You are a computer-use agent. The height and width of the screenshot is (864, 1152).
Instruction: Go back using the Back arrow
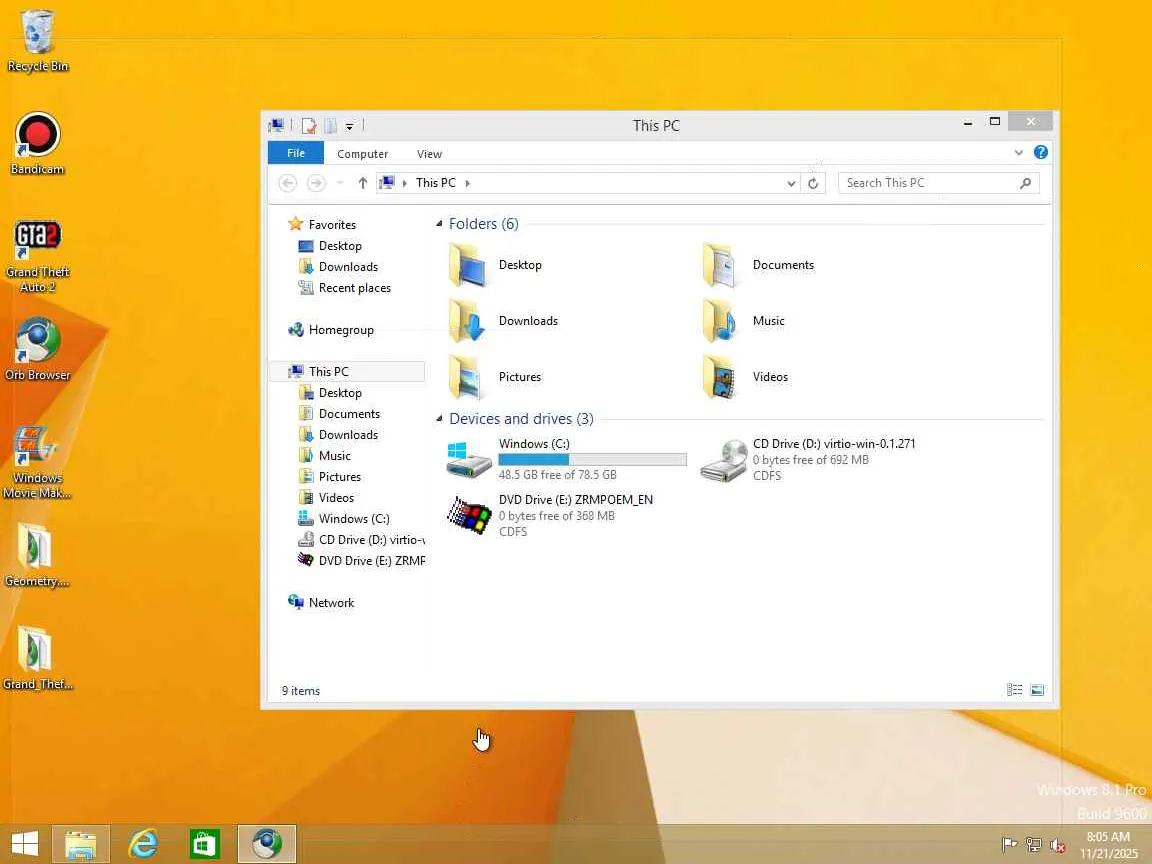pyautogui.click(x=288, y=183)
